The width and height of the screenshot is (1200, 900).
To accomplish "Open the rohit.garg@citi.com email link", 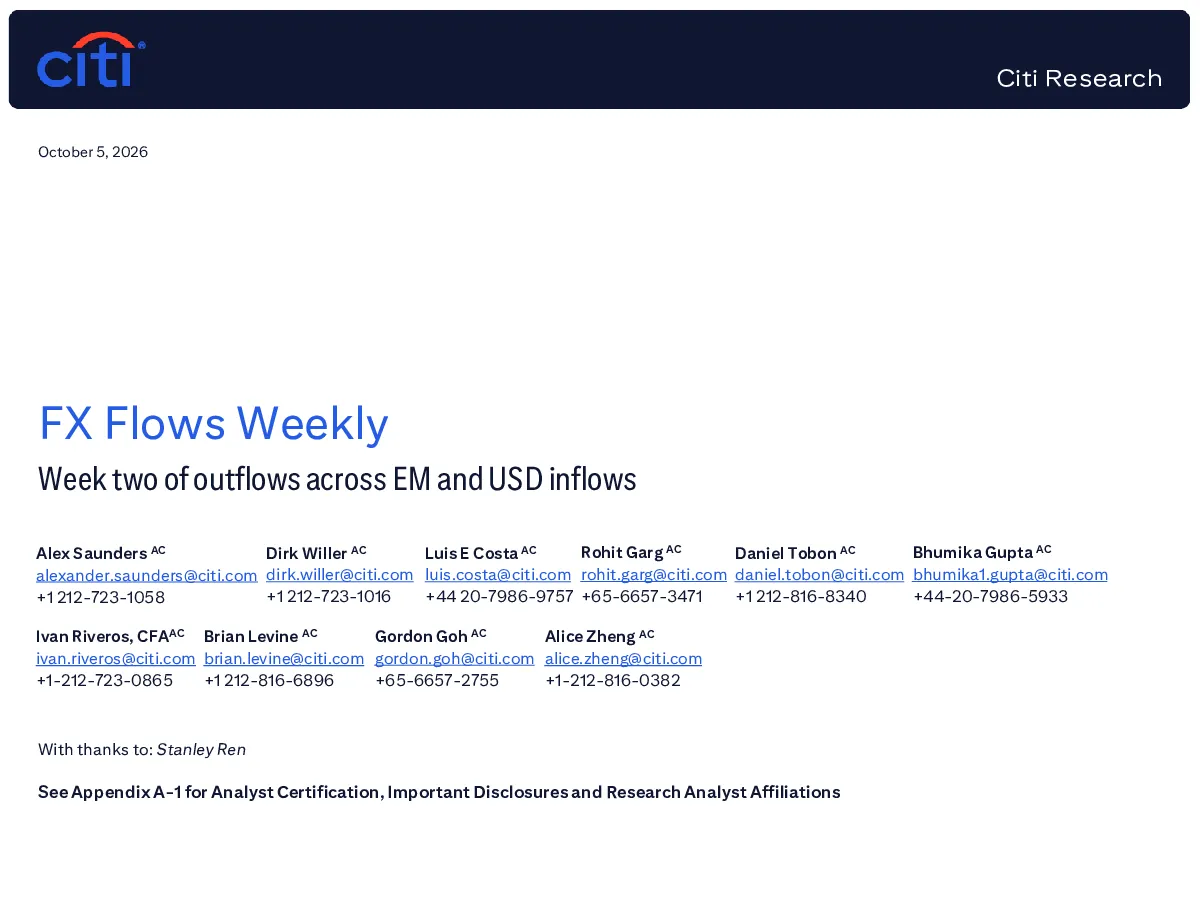I will click(654, 574).
